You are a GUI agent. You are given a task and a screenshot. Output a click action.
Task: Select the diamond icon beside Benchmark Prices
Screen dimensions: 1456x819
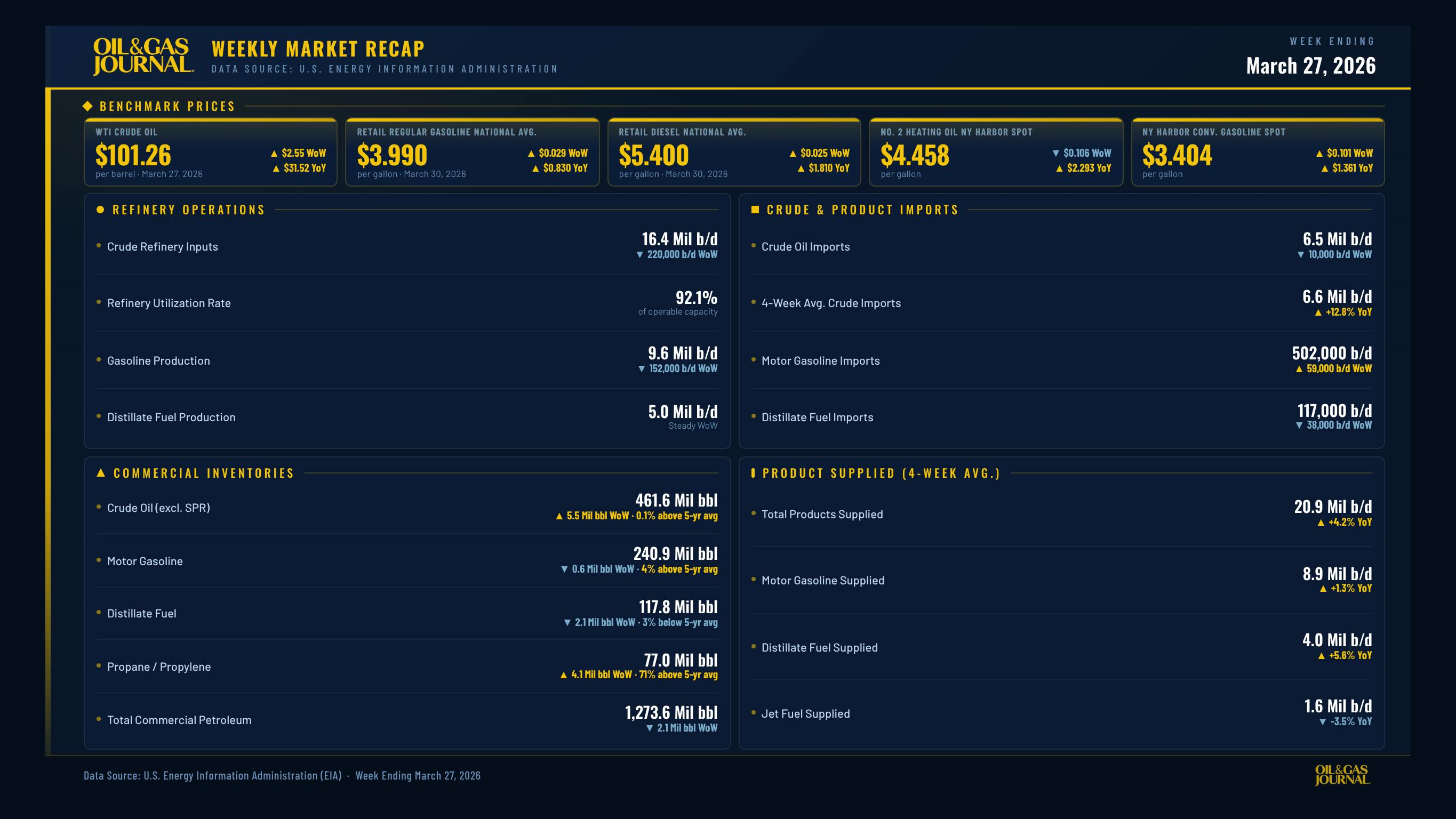click(89, 105)
